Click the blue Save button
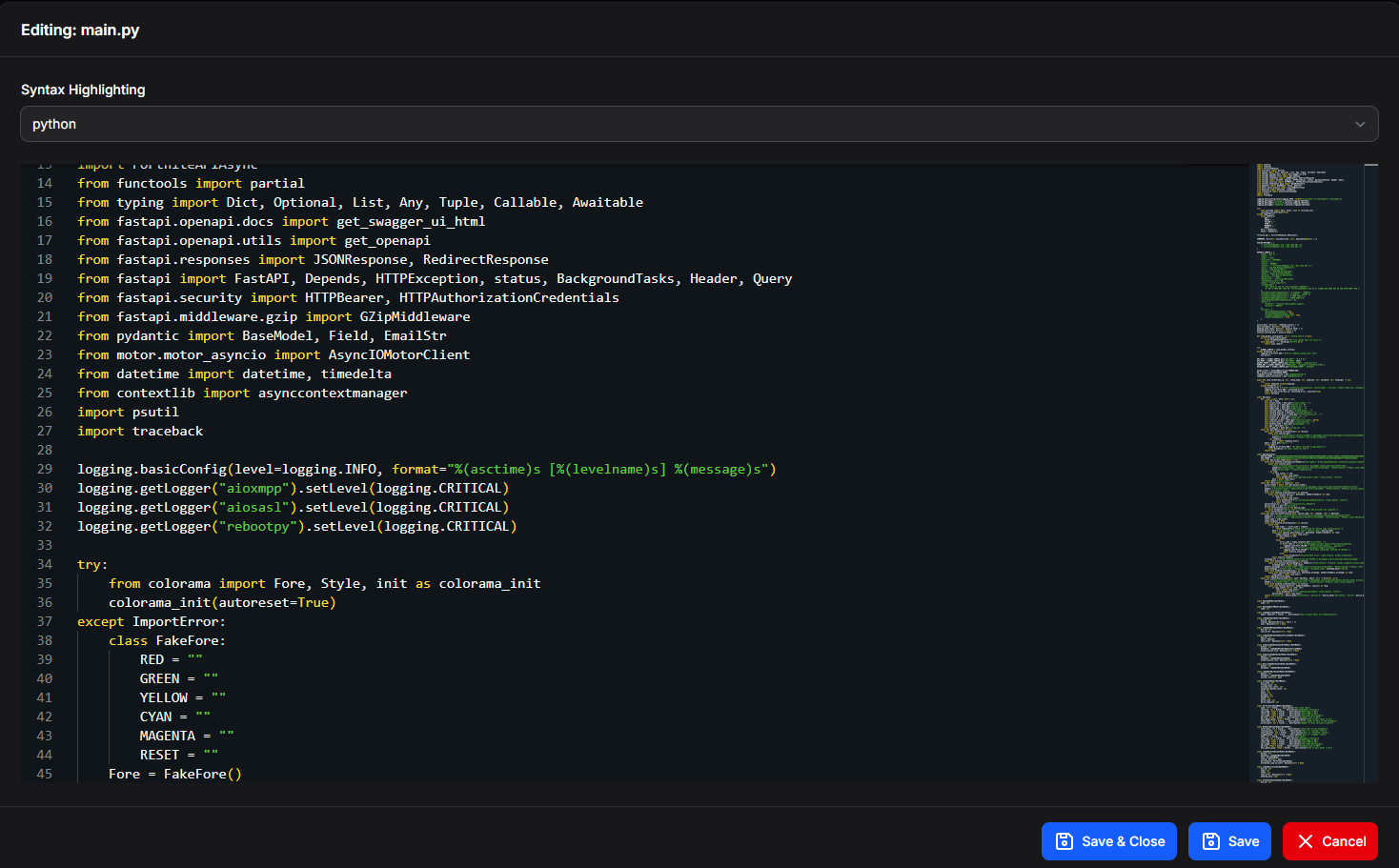Image resolution: width=1399 pixels, height=868 pixels. pos(1229,841)
